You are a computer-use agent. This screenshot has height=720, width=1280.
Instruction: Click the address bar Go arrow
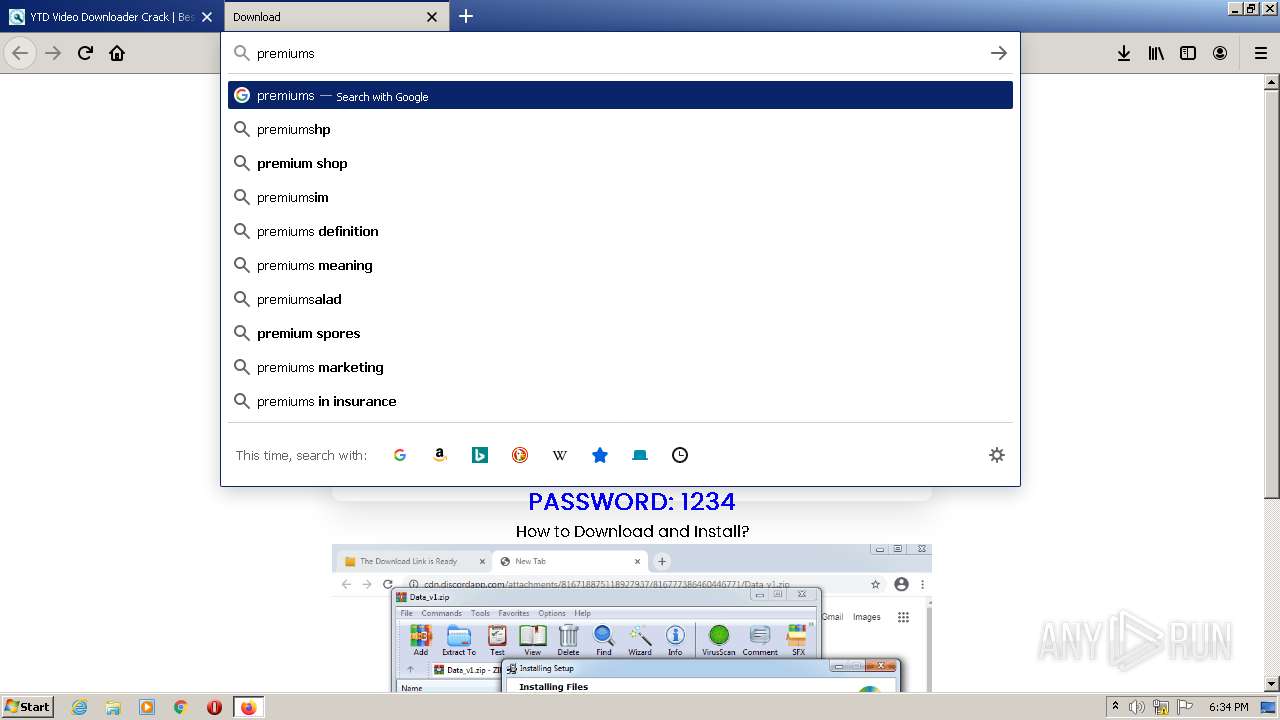click(x=998, y=53)
